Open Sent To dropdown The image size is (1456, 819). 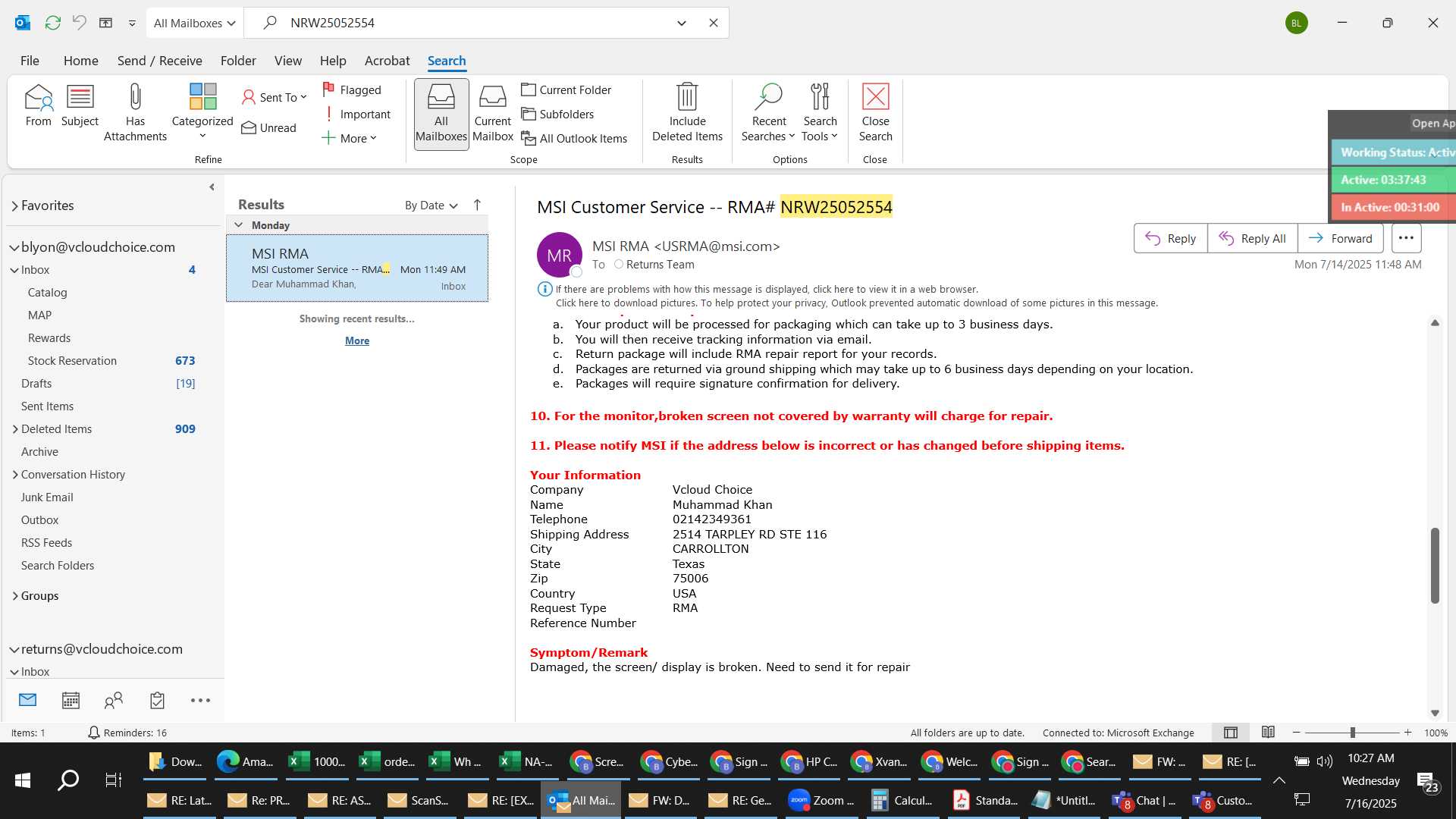pos(274,97)
